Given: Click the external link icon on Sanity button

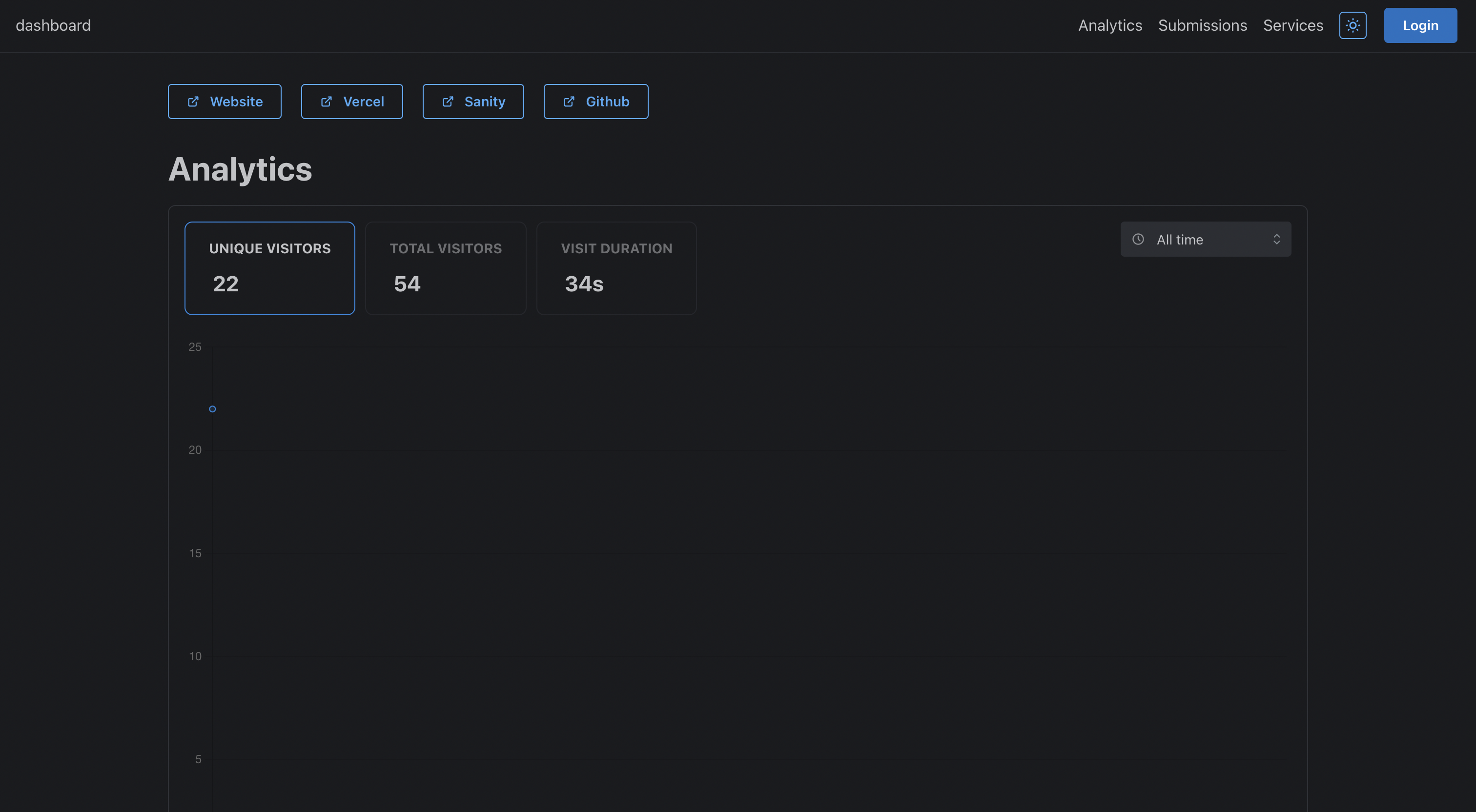Looking at the screenshot, I should [x=448, y=101].
